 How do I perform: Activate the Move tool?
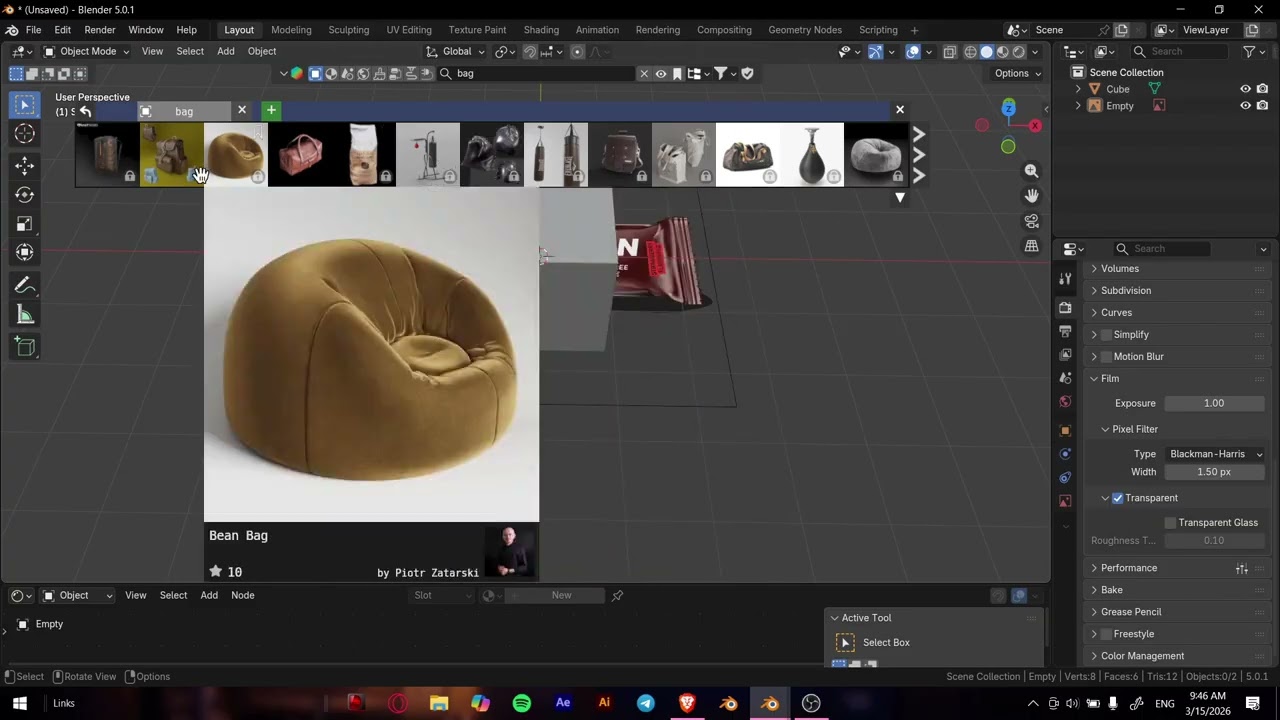click(25, 165)
